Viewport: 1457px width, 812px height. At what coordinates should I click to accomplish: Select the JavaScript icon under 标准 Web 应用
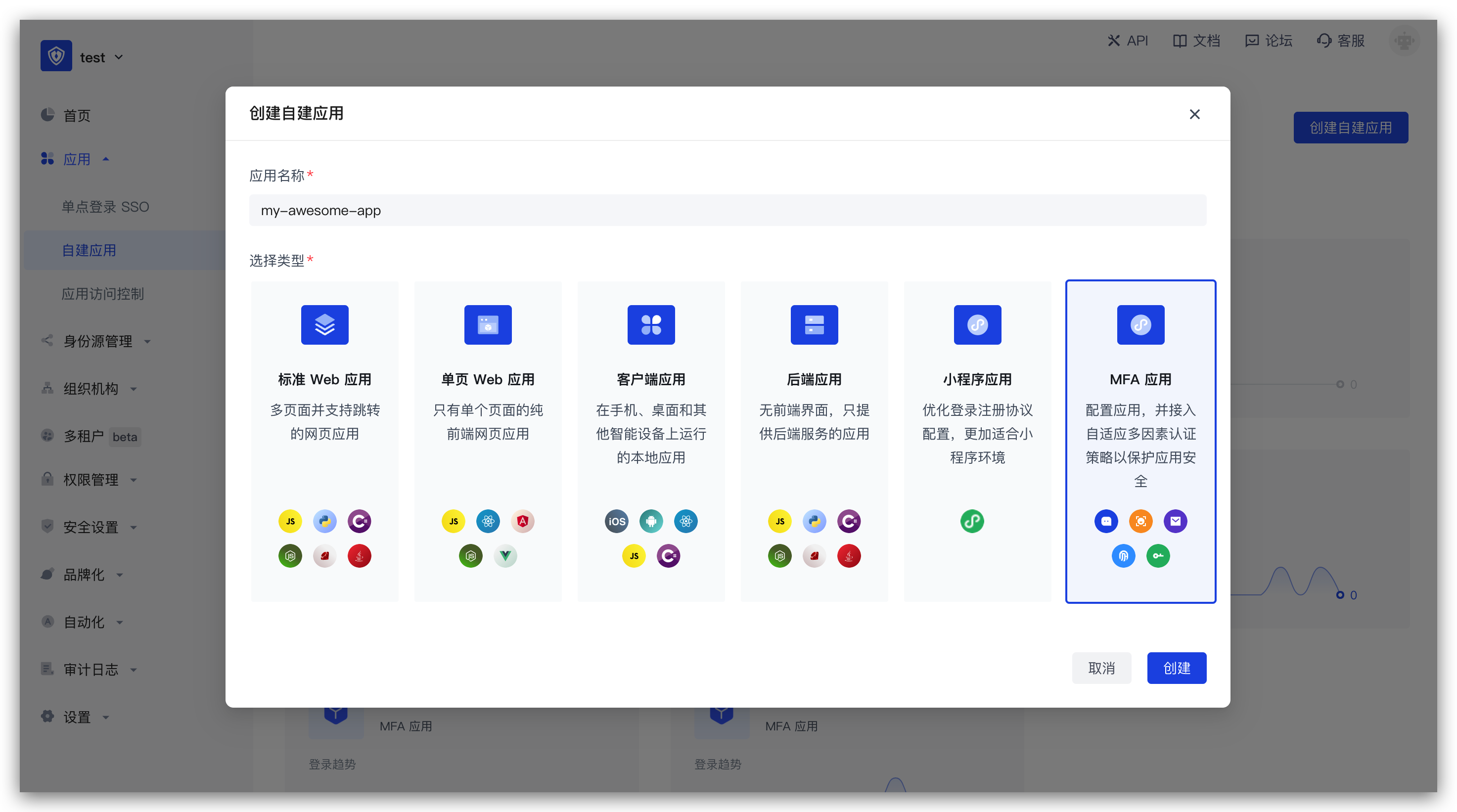pyautogui.click(x=290, y=521)
